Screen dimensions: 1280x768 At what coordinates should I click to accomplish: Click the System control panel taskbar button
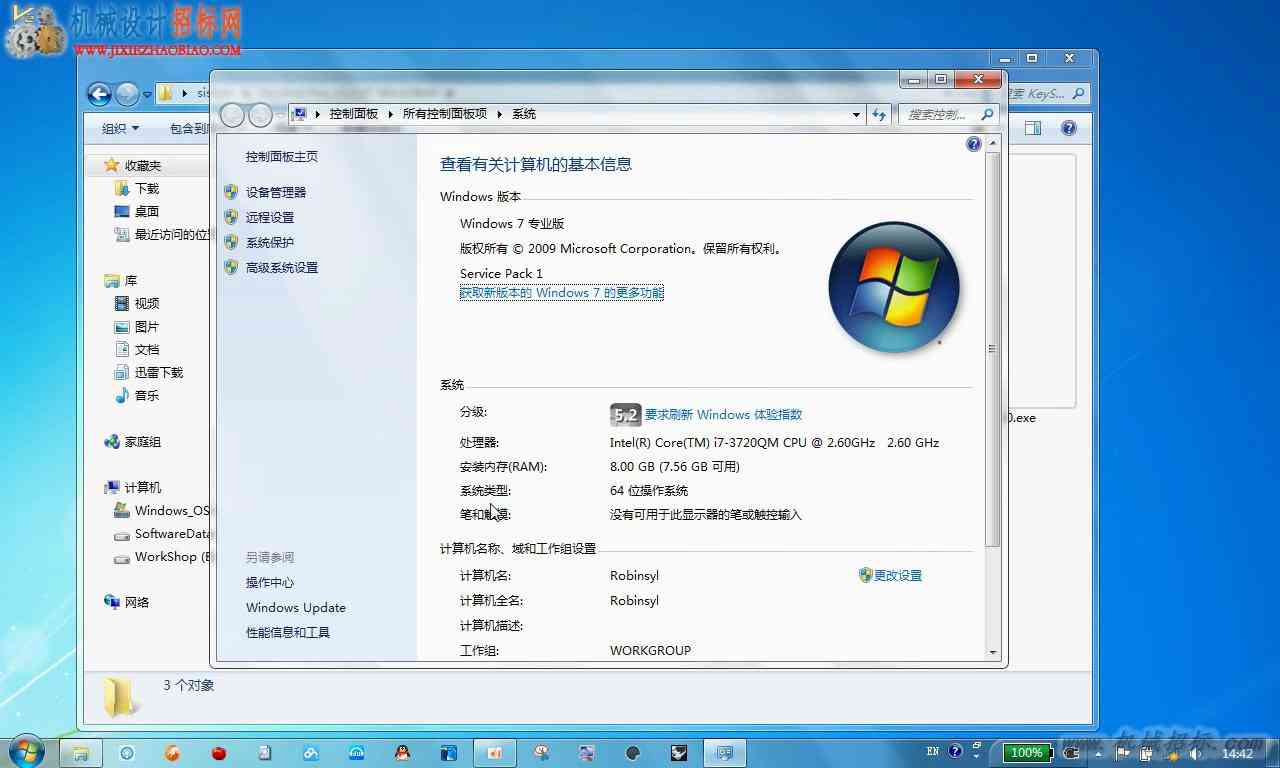pos(725,752)
